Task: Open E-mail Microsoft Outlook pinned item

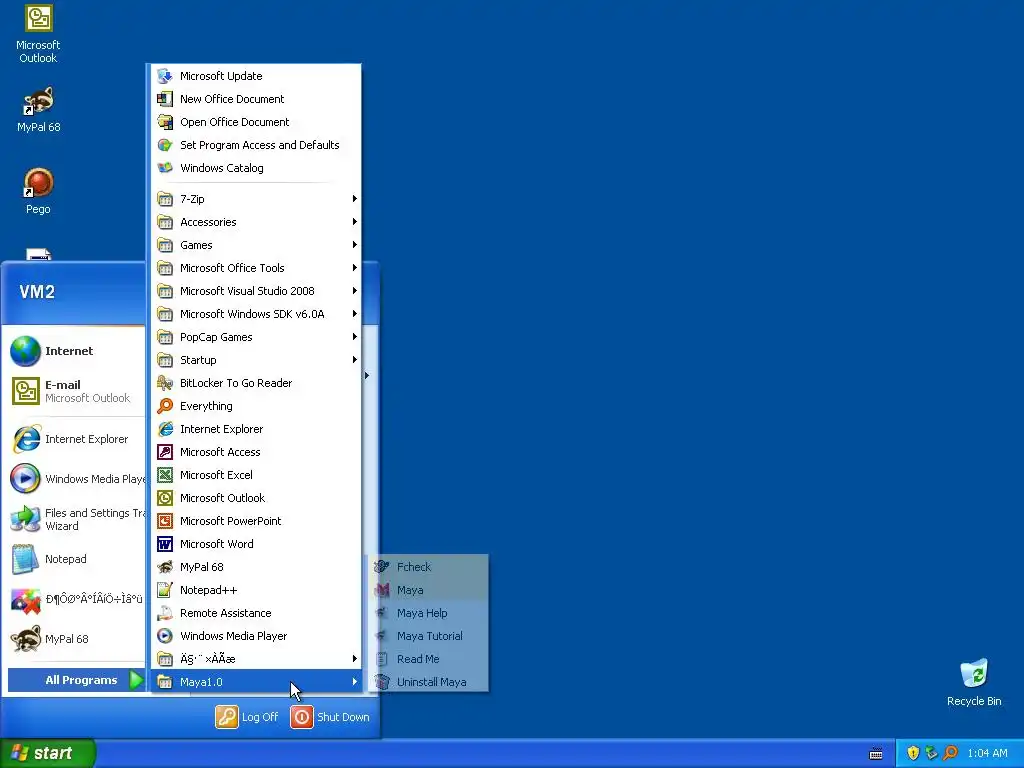Action: [x=76, y=391]
